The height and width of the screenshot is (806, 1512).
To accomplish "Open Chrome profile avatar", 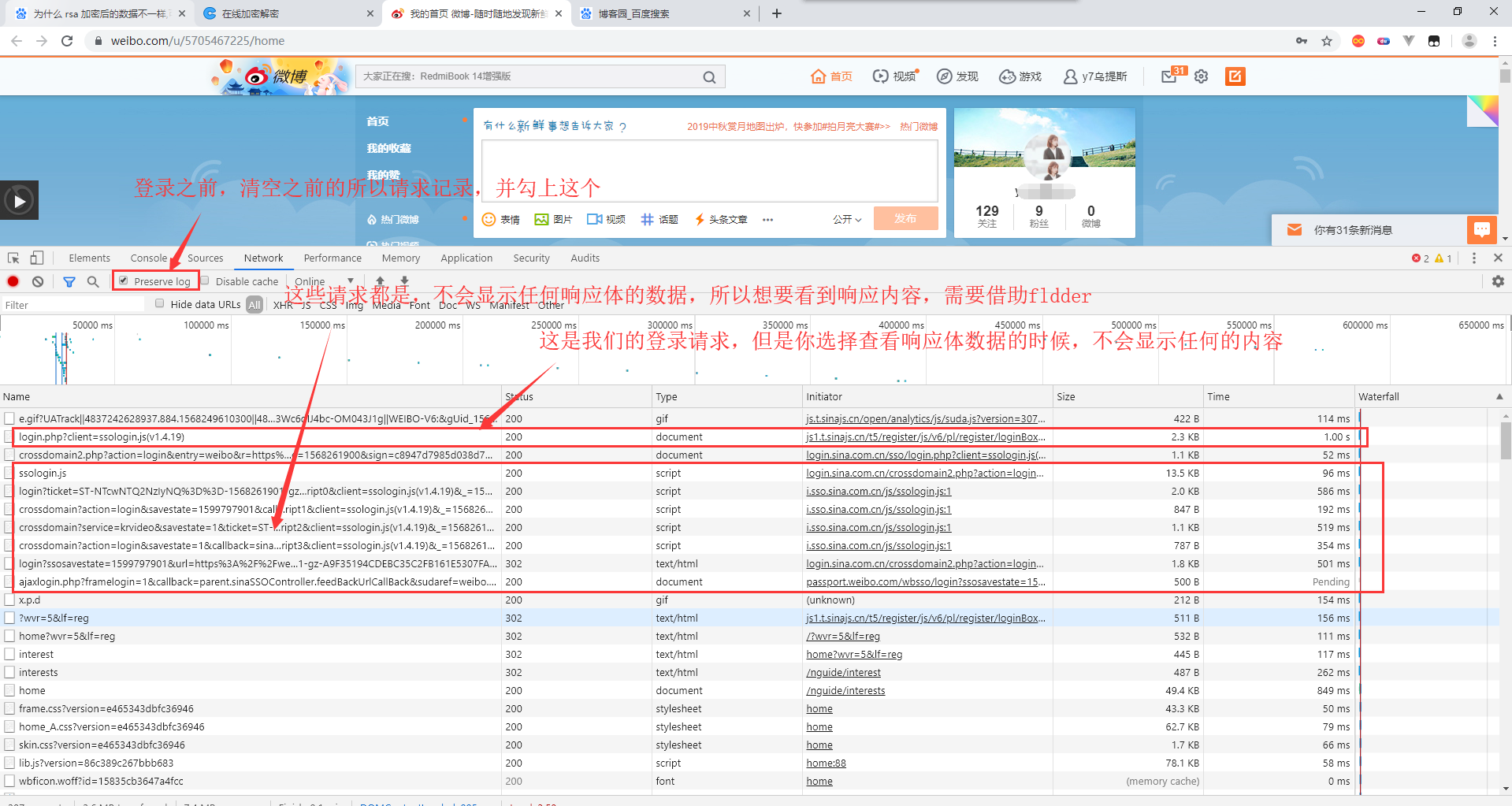I will pos(1469,41).
